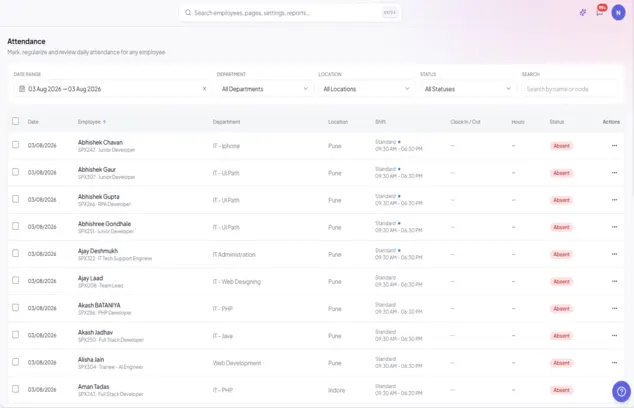Screen dimensions: 634x408
Task: Click the Department column header
Action: click(x=226, y=122)
